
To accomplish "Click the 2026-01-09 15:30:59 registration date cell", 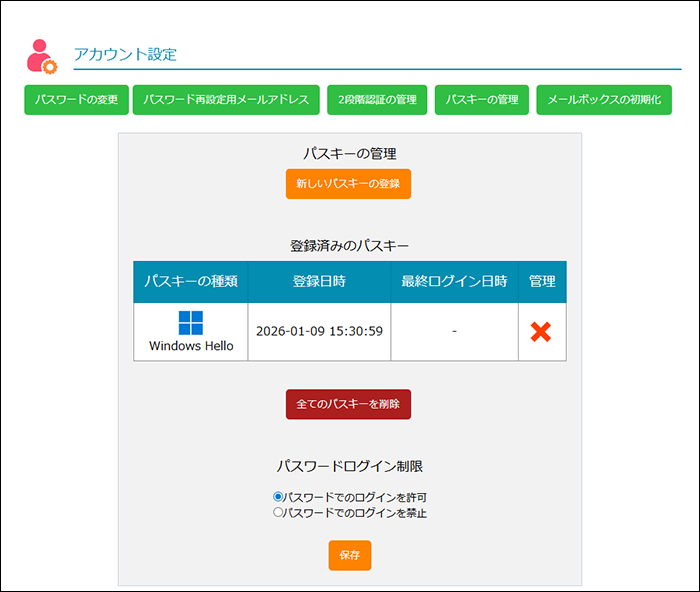I will coord(319,331).
